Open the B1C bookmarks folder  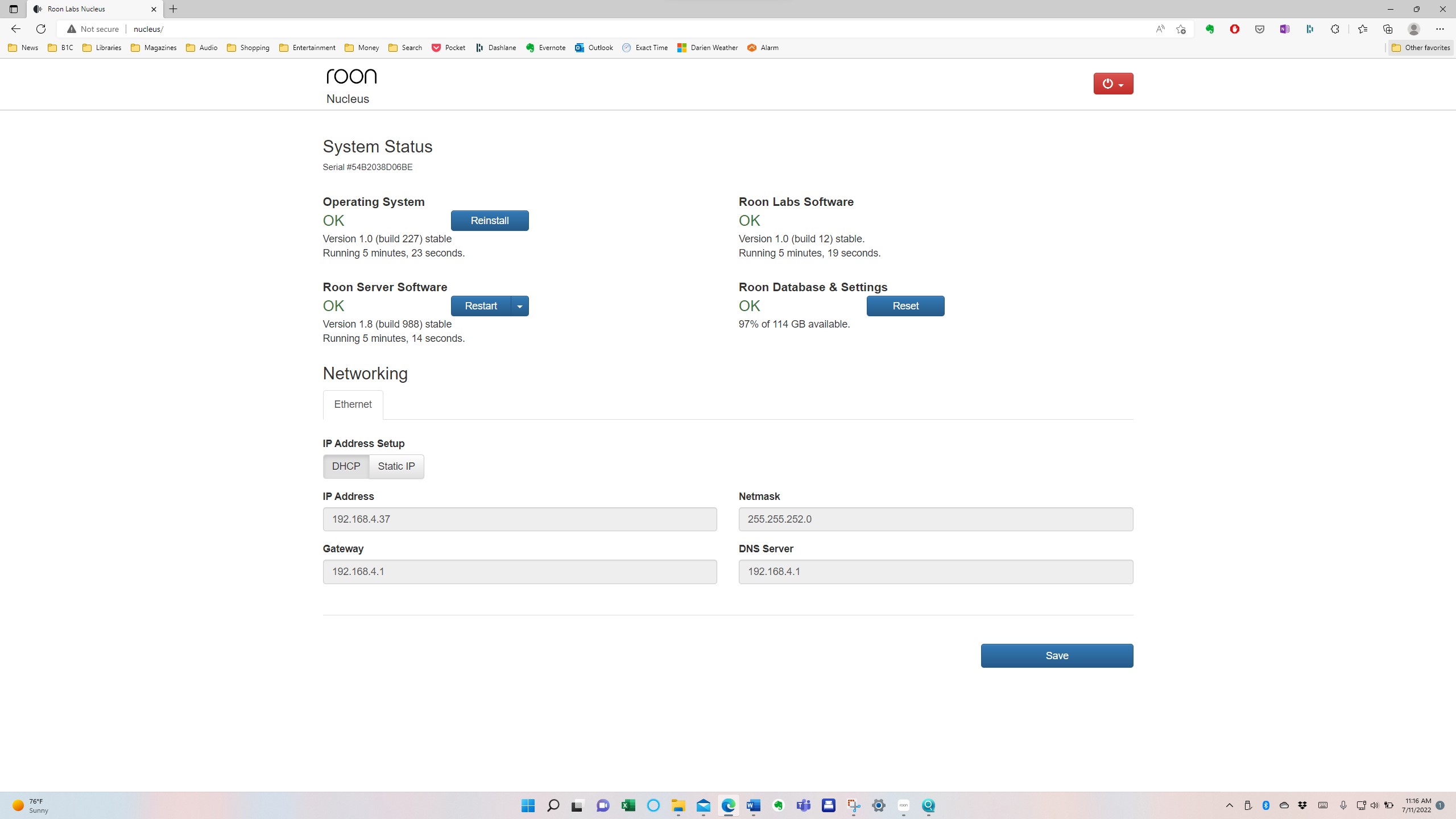point(61,48)
